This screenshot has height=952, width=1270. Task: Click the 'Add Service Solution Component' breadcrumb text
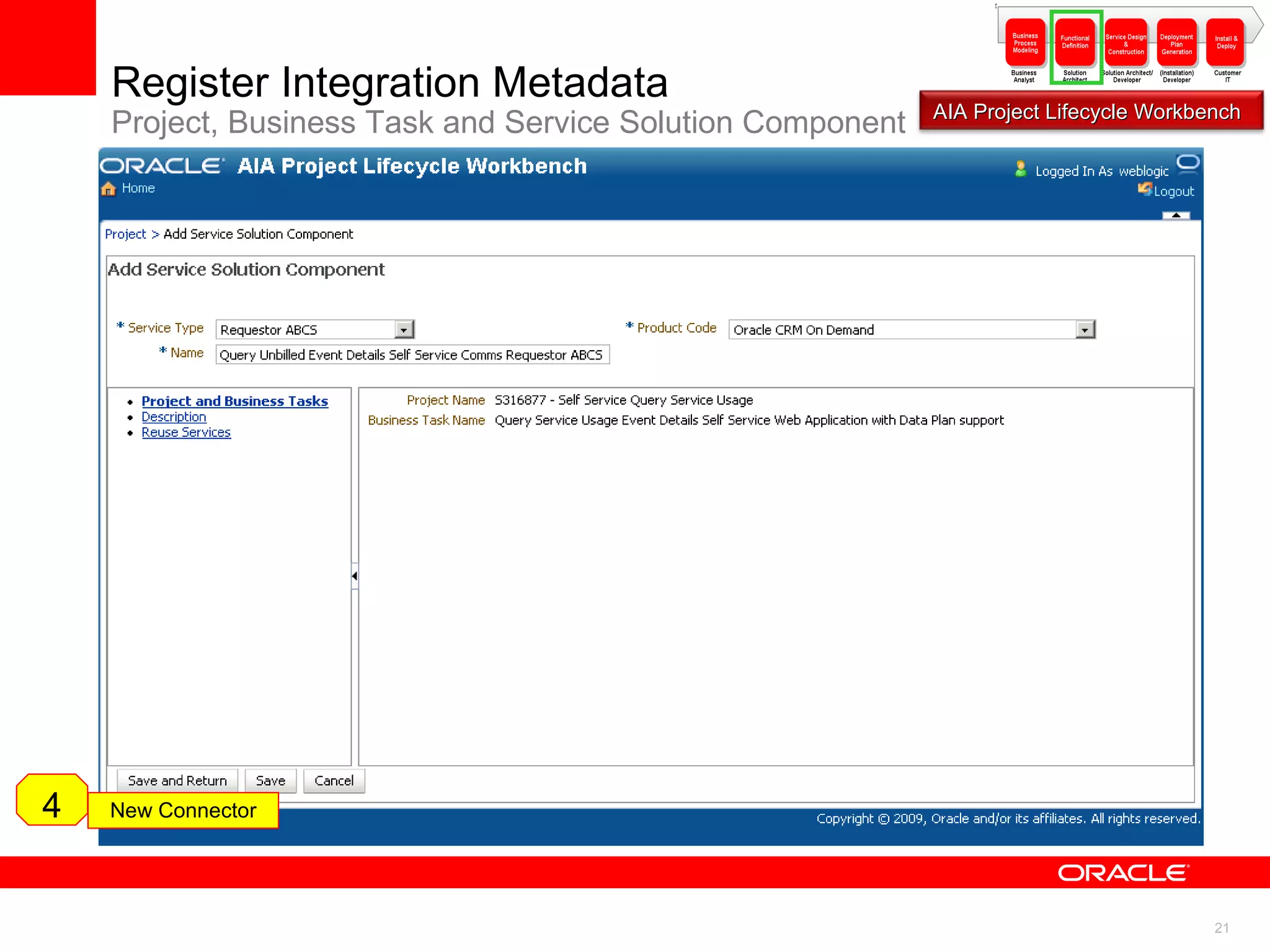click(x=258, y=234)
